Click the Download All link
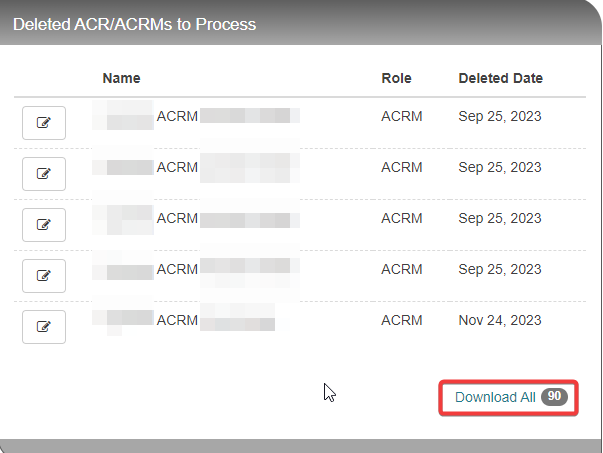Screen dimensions: 603x453 [x=495, y=397]
